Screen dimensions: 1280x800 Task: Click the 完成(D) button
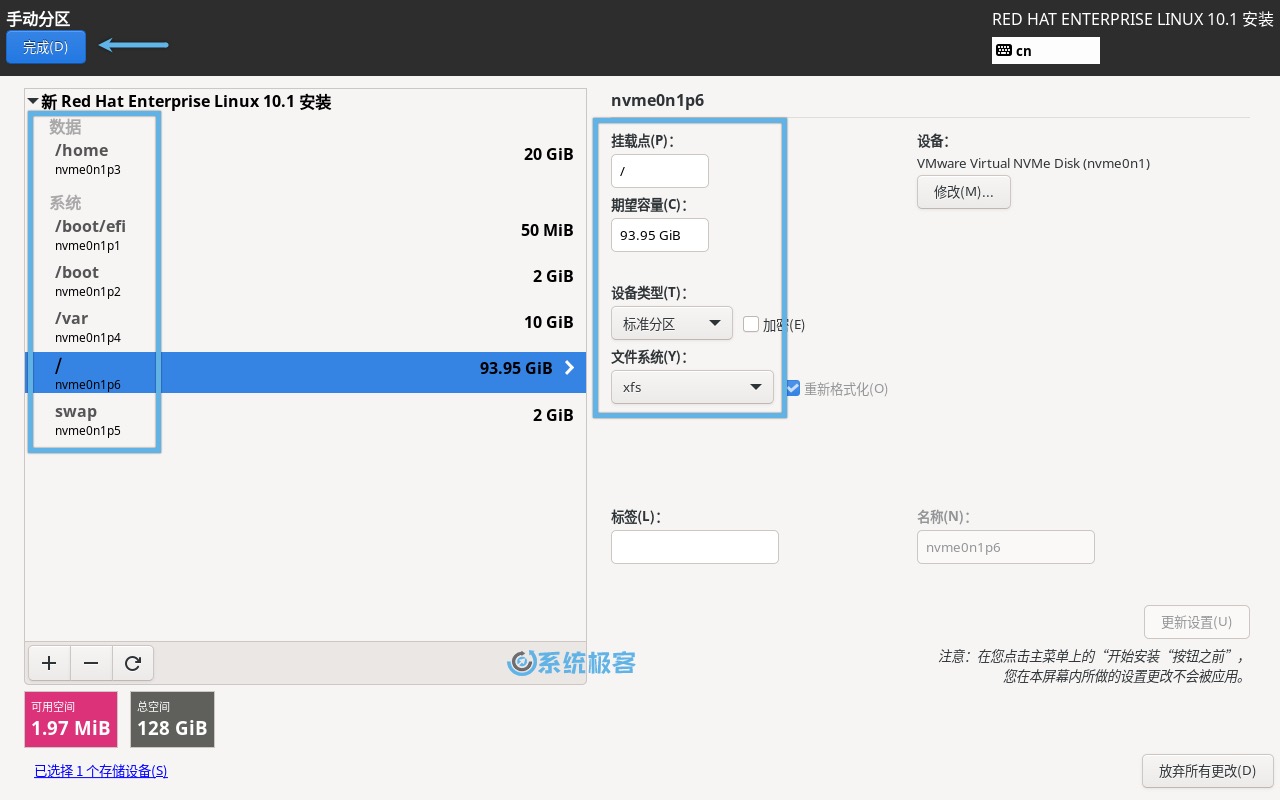tap(46, 47)
